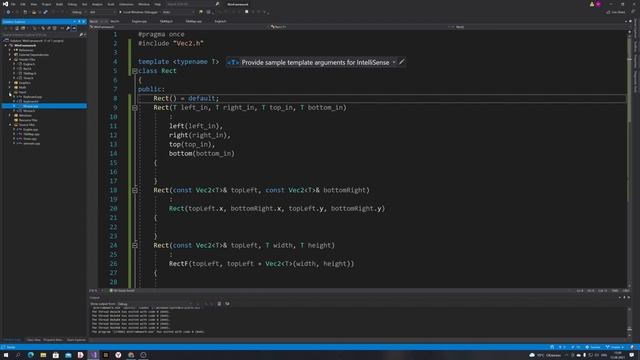Open the Show output from dropdown
640x360 pixels.
tap(154, 304)
